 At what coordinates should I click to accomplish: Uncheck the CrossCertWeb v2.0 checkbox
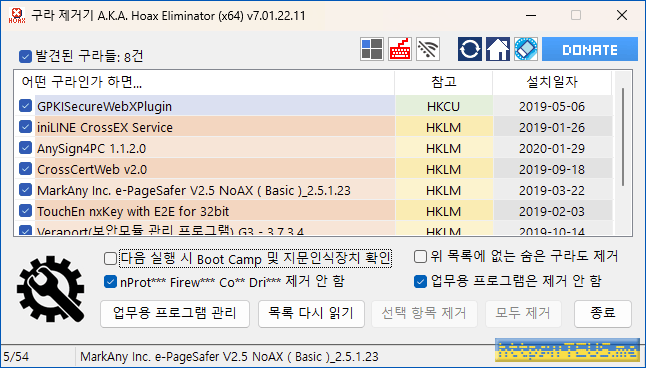[x=25, y=169]
